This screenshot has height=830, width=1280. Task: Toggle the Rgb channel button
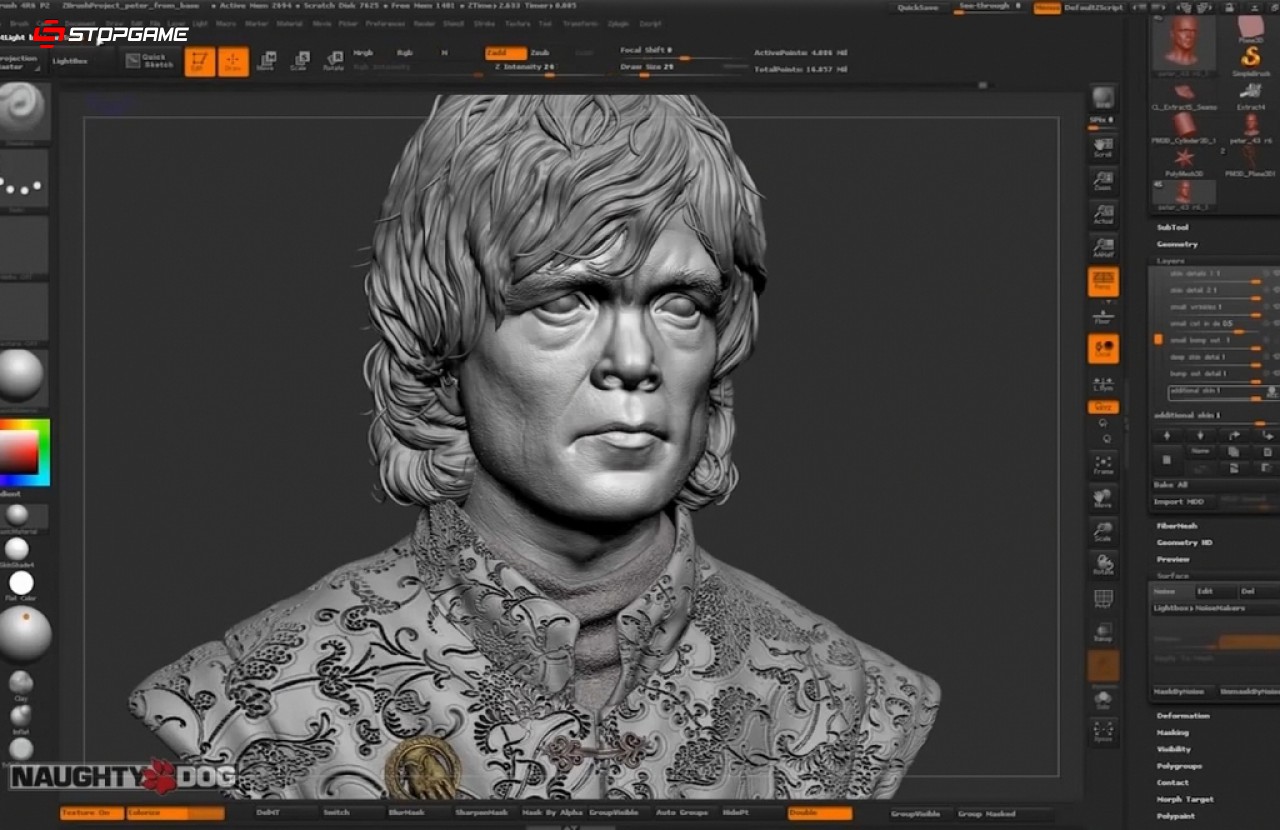[x=404, y=53]
